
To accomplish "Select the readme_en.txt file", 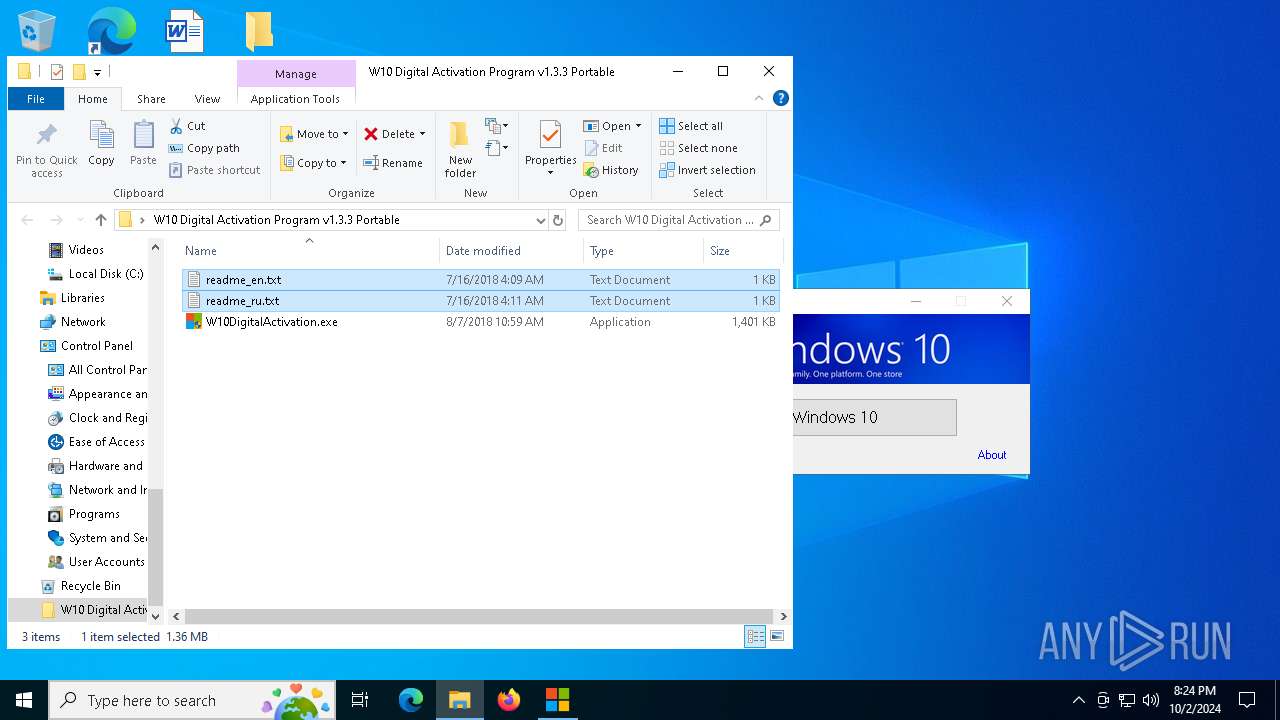I will tap(480, 280).
